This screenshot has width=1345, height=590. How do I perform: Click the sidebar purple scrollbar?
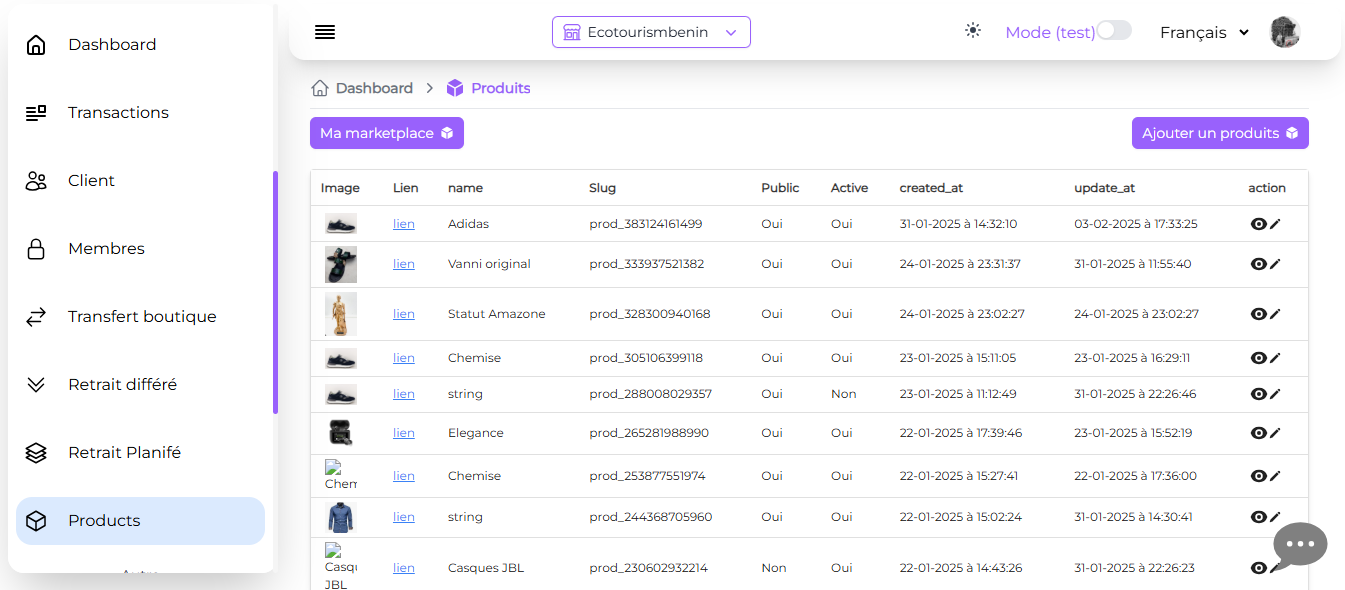pyautogui.click(x=275, y=292)
